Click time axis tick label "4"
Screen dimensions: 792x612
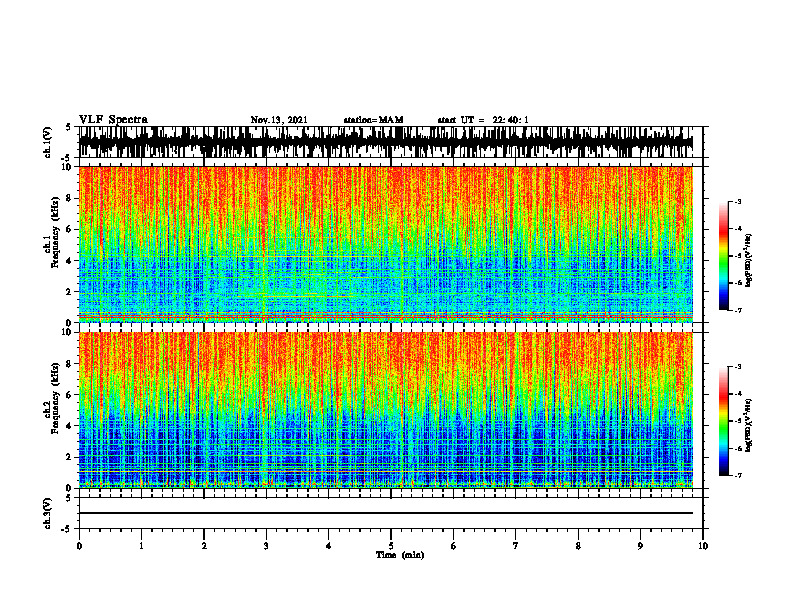click(329, 546)
